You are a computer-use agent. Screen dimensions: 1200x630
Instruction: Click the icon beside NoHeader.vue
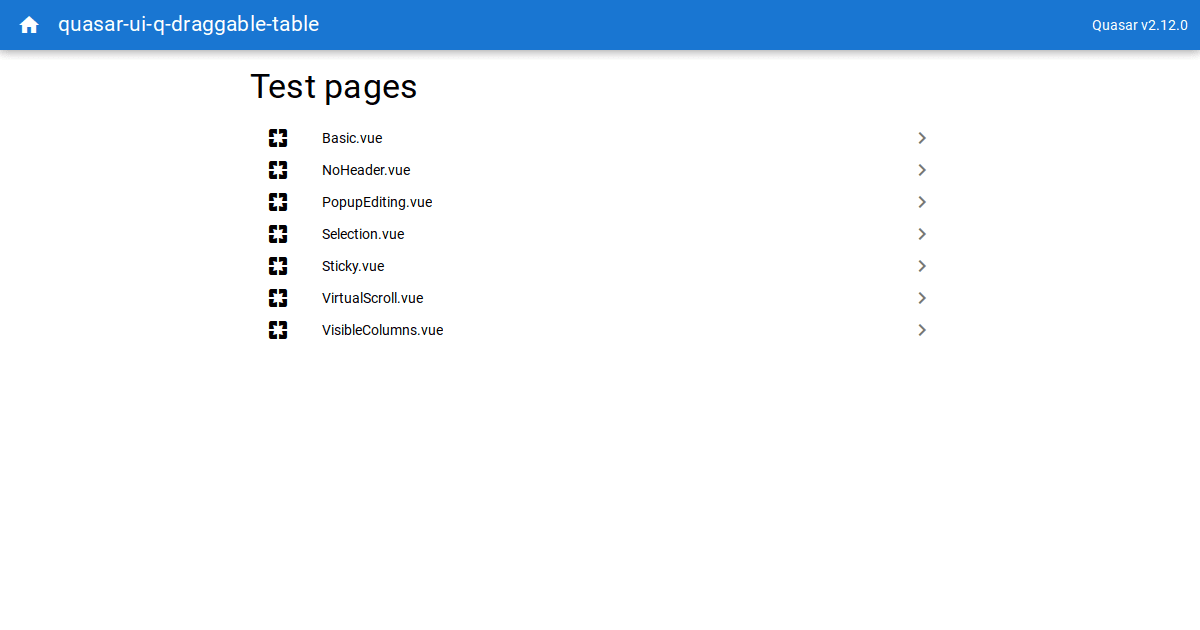click(x=278, y=170)
